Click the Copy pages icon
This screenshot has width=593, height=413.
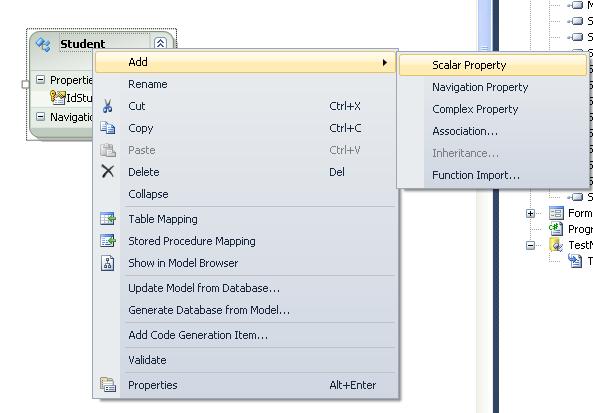[108, 128]
